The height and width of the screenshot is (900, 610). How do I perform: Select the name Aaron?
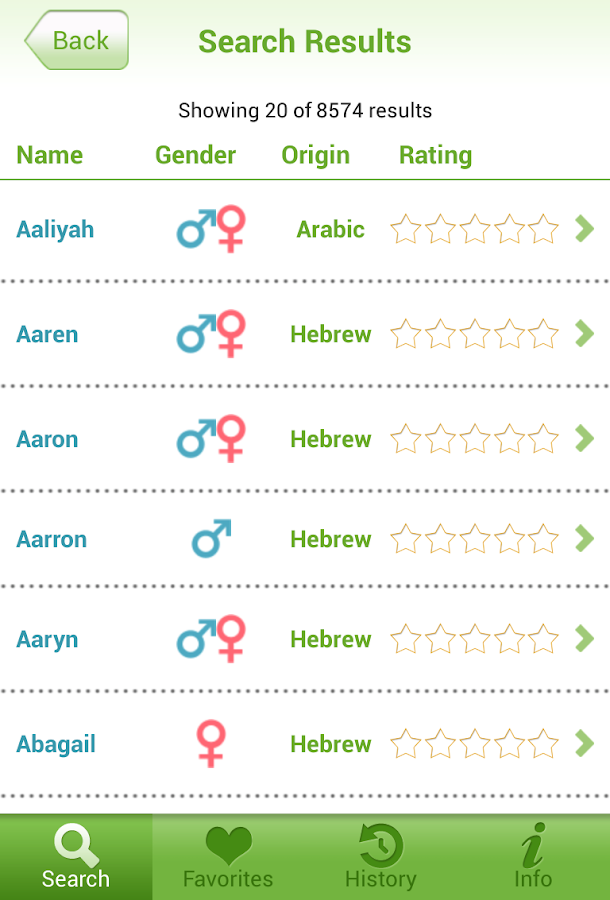pyautogui.click(x=47, y=438)
